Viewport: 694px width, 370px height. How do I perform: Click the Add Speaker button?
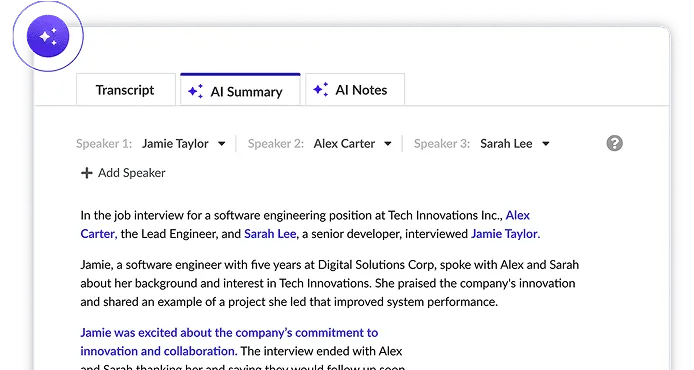pos(123,173)
